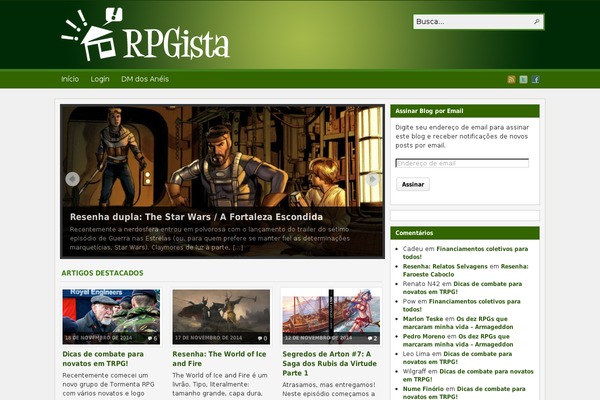Open Wilgraff's Dicas de combate comment
Viewport: 600px width, 400px height.
coord(468,375)
